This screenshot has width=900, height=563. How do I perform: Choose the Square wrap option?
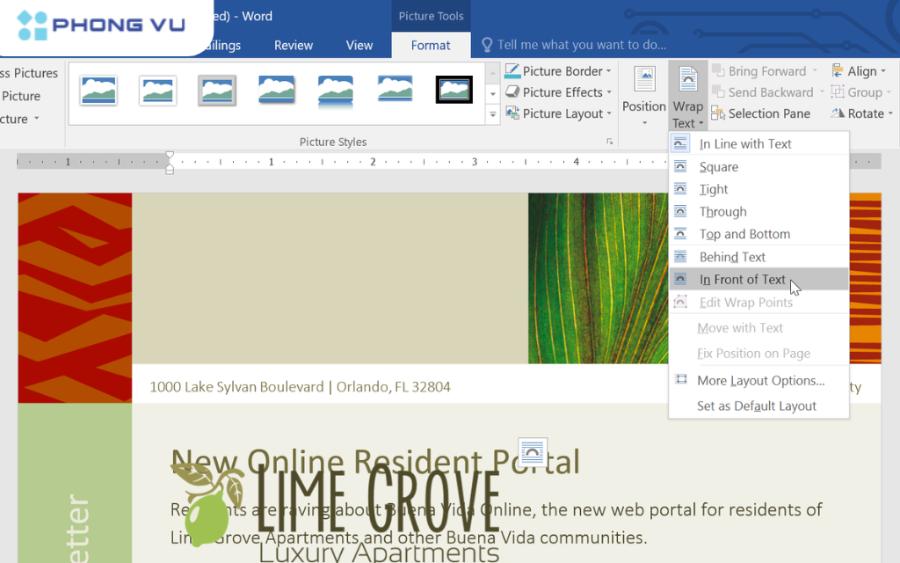pos(719,167)
